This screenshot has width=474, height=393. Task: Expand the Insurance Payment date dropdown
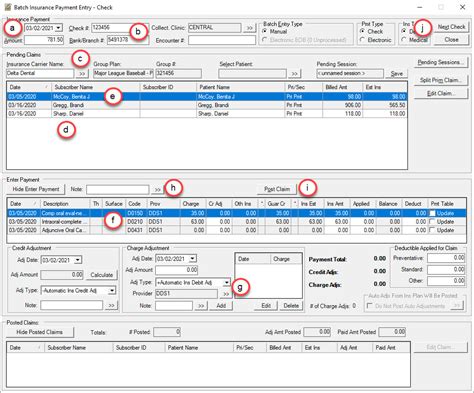(59, 28)
